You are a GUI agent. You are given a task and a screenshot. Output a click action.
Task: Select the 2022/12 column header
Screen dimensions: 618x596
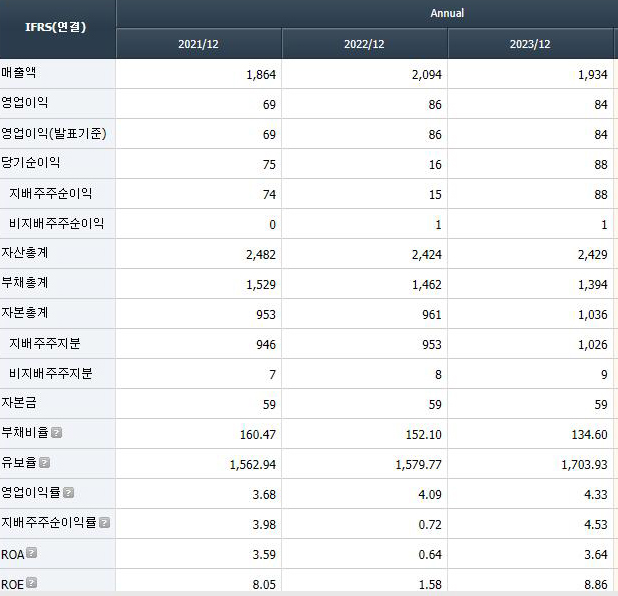[x=365, y=44]
